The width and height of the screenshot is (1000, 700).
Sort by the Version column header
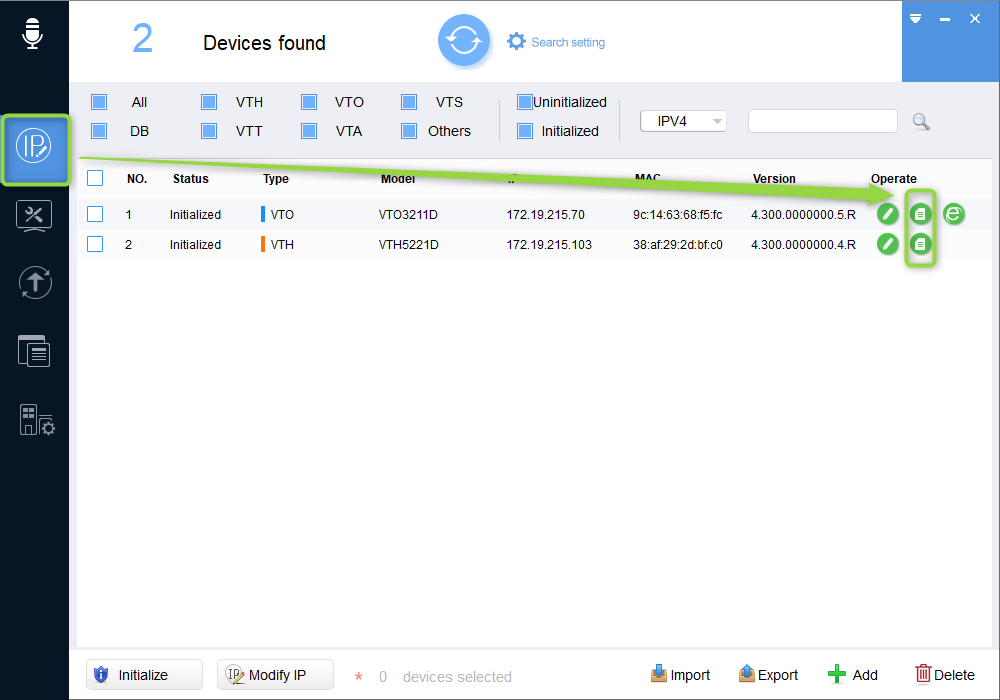click(774, 179)
